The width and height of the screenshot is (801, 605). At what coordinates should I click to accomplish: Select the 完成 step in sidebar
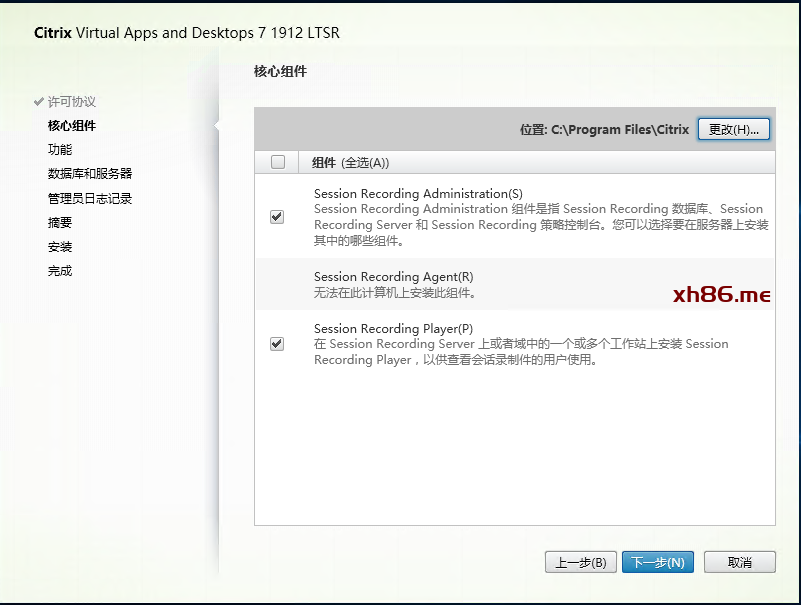pos(60,271)
